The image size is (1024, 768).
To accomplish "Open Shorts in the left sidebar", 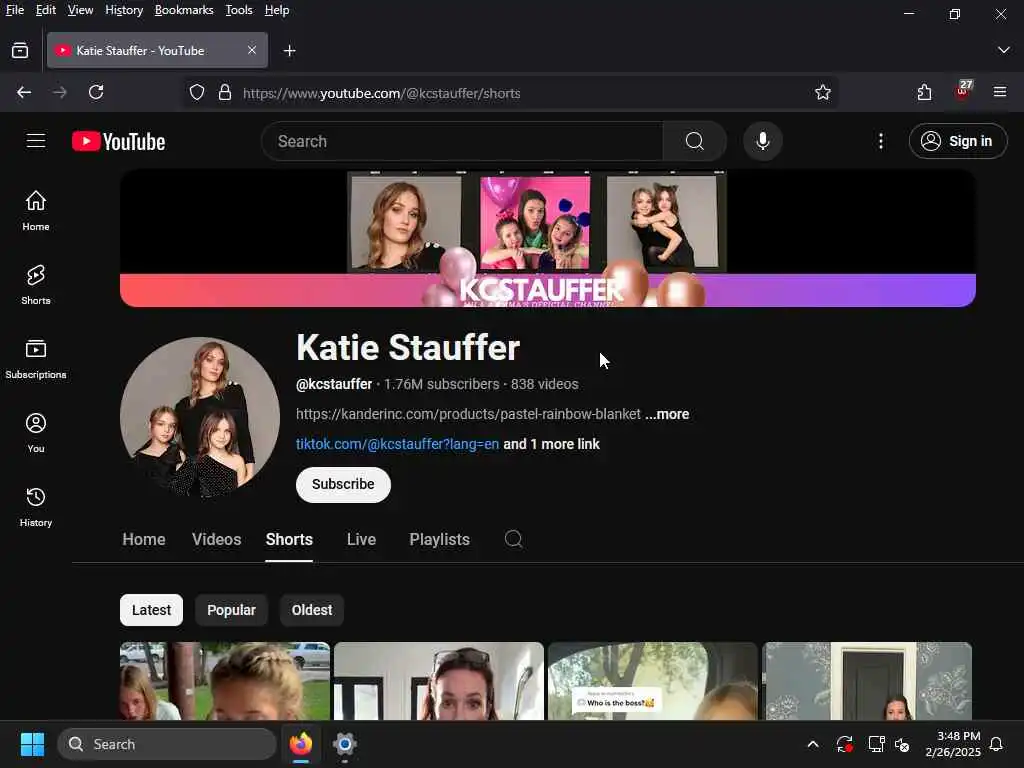I will [x=36, y=285].
